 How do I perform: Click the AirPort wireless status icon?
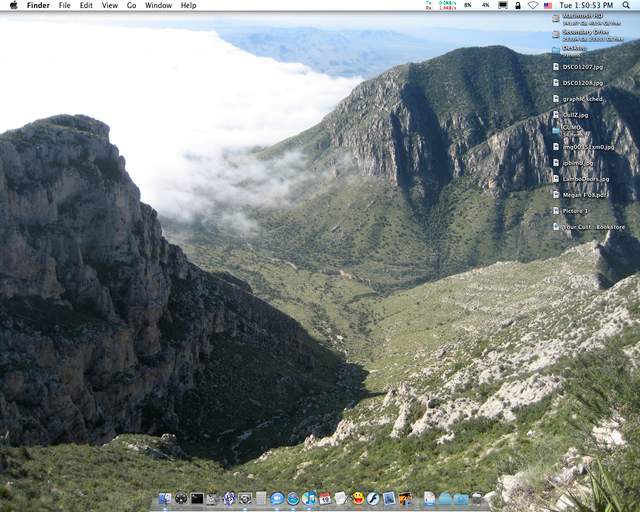pos(533,5)
